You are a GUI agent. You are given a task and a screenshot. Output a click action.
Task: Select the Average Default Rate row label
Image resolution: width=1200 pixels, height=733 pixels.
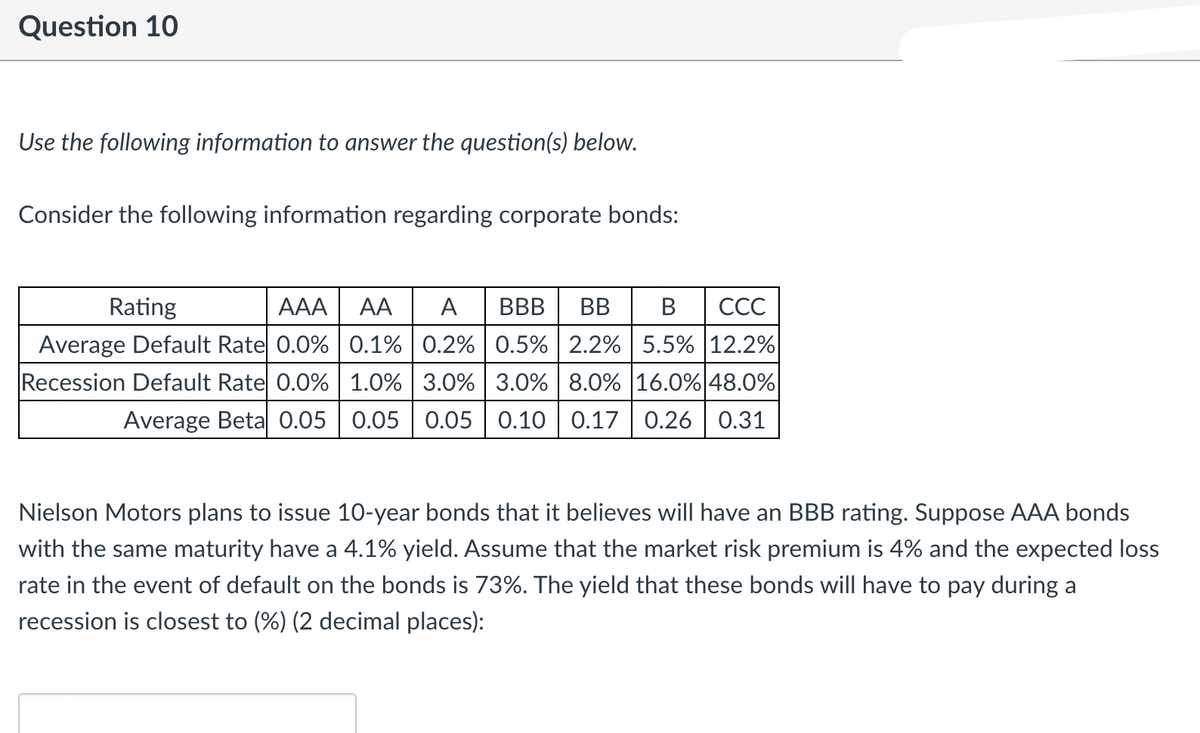pyautogui.click(x=144, y=344)
